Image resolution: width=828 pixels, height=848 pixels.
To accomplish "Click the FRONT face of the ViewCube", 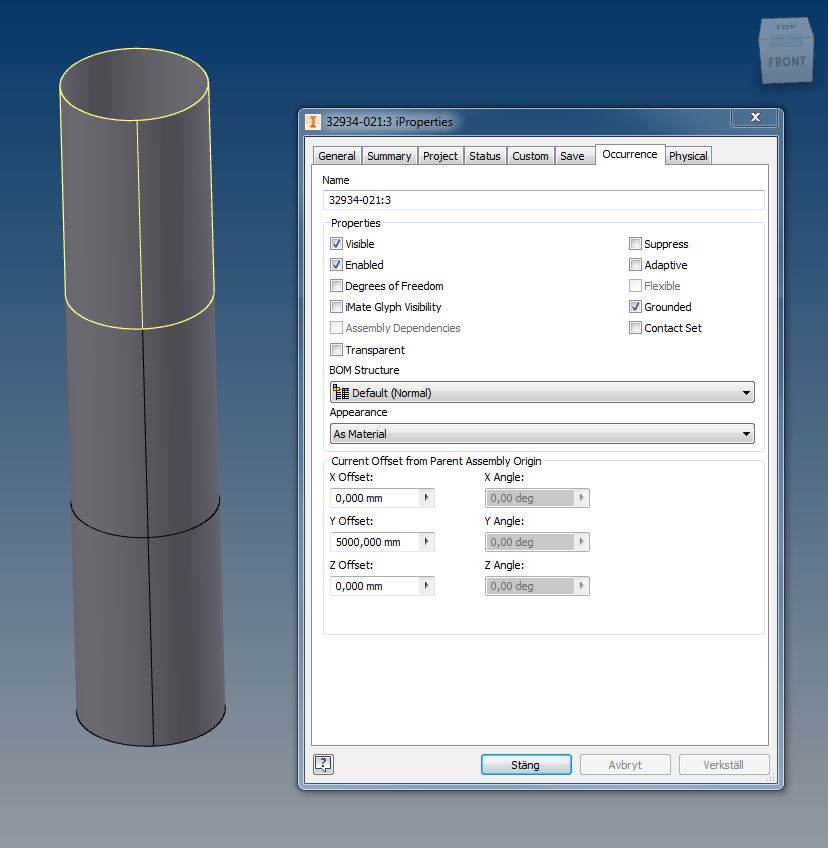I will (x=787, y=62).
